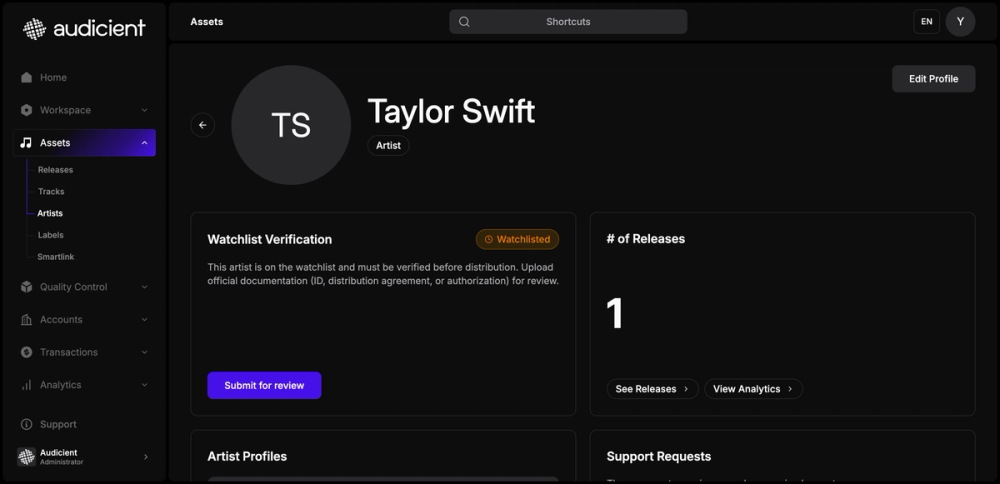
Task: Click the Watchlist Verification title
Action: 270,240
